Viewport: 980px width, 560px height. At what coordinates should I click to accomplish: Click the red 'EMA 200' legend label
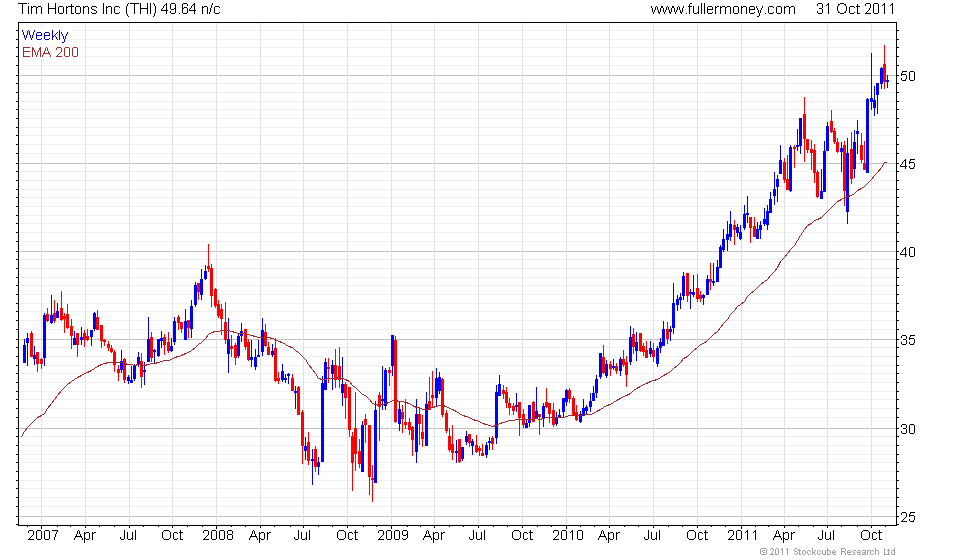tap(51, 52)
